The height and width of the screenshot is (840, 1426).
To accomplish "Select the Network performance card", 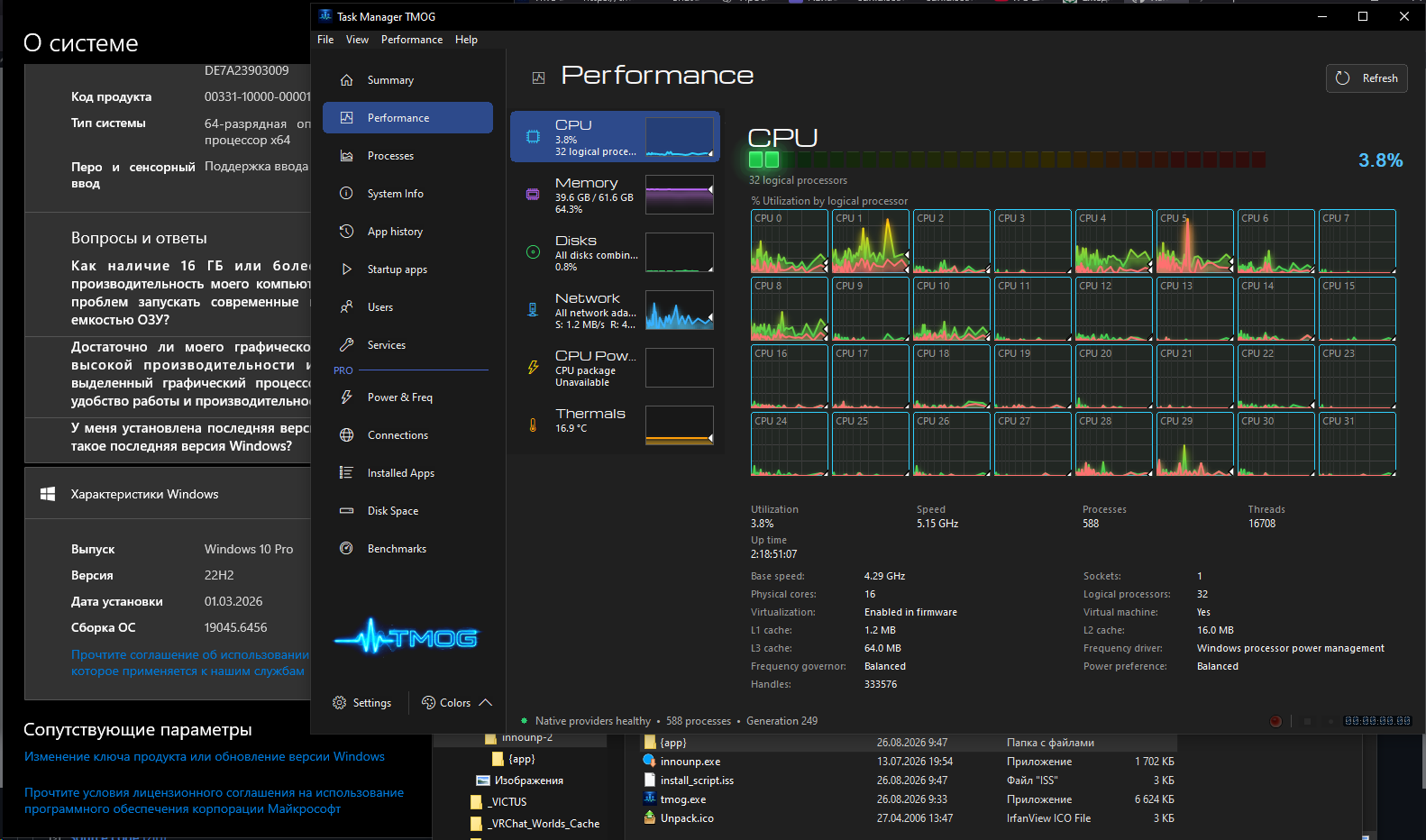I will coord(615,310).
